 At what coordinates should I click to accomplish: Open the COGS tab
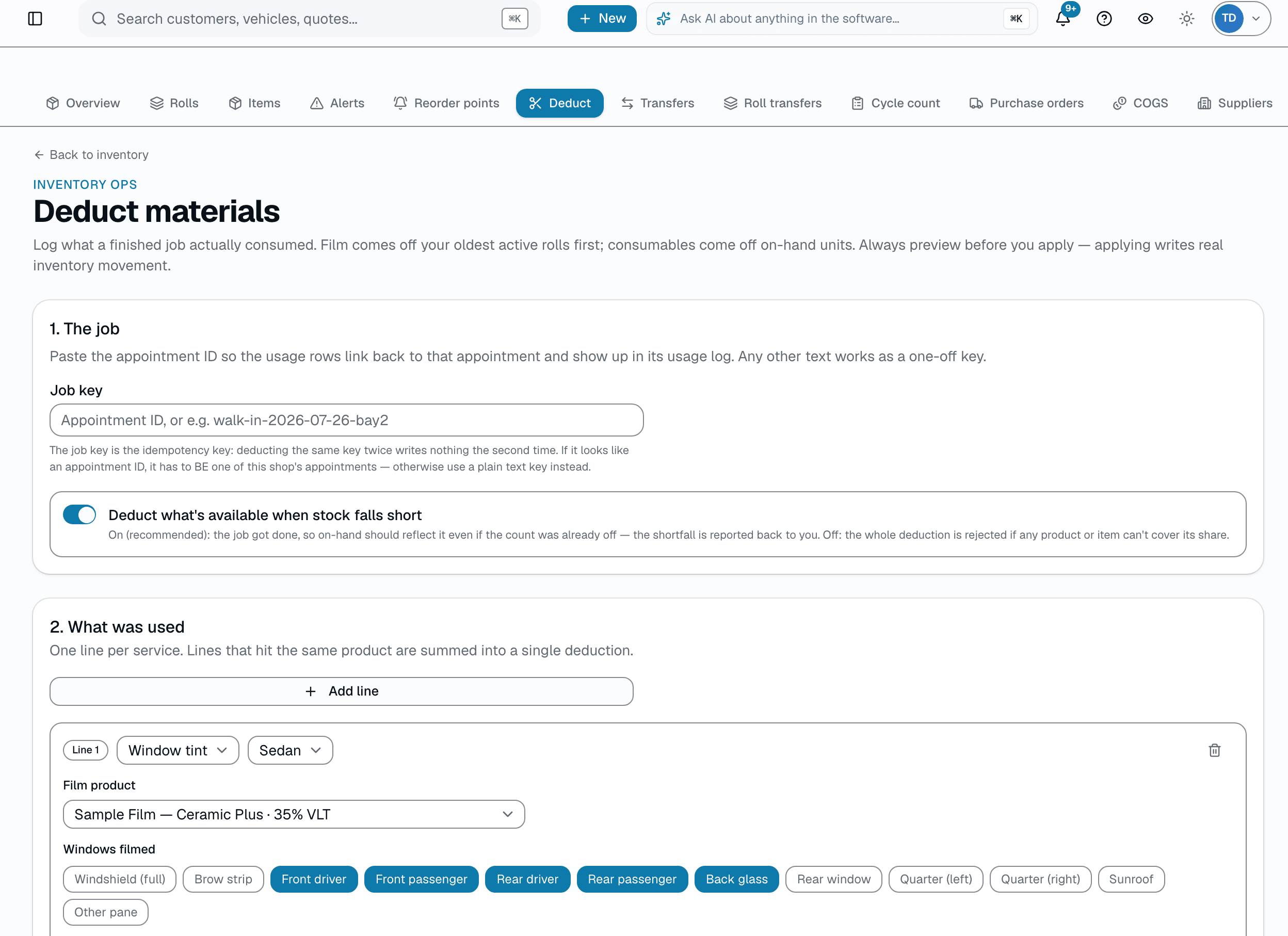point(1140,103)
